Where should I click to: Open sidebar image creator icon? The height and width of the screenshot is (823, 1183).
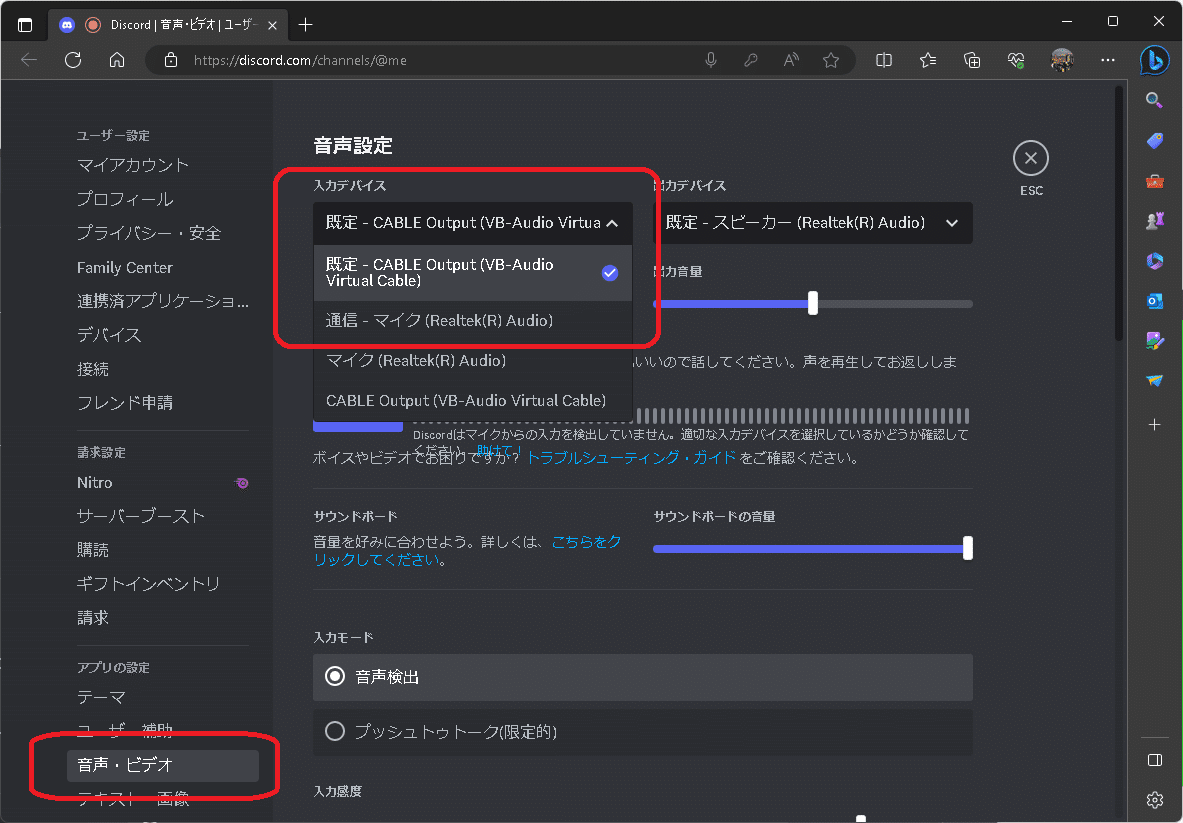coord(1154,341)
